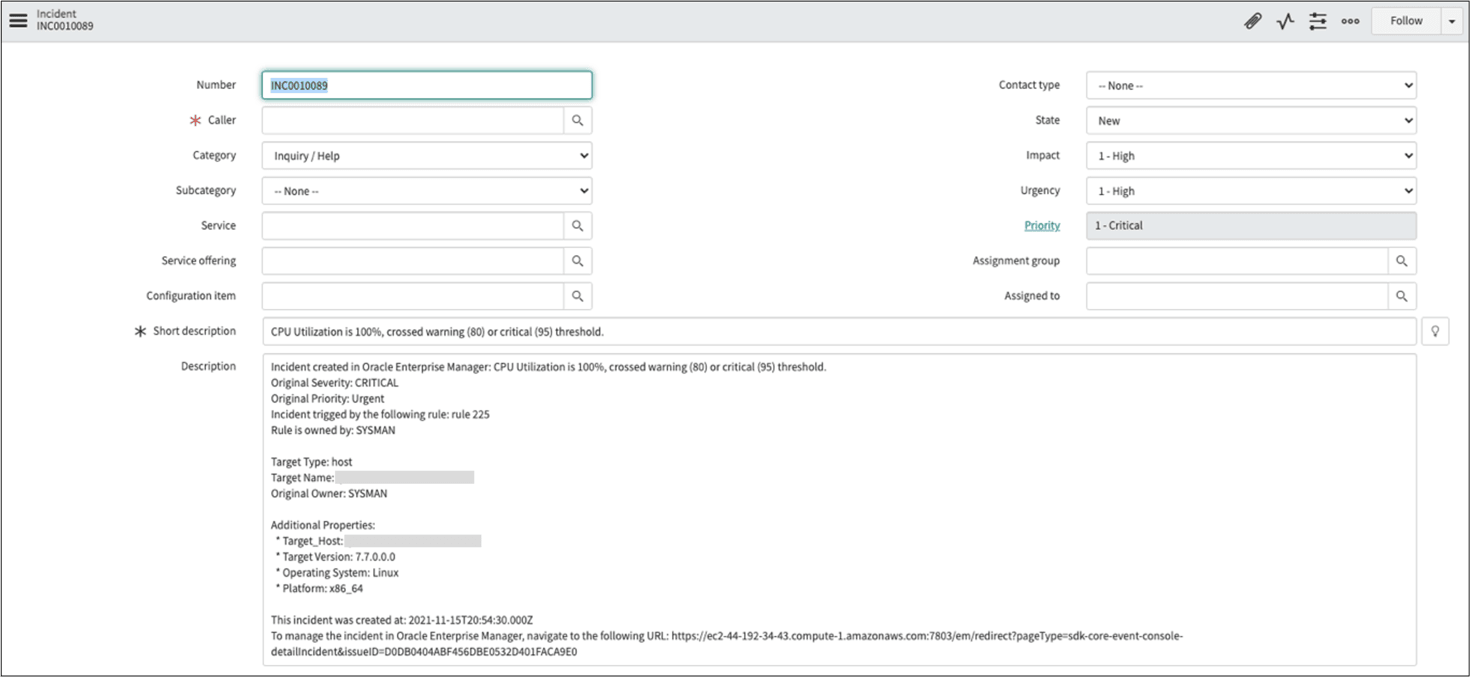Viewport: 1471px width, 679px height.
Task: View suggested knowledge via the lightbulb icon
Action: 1435,330
